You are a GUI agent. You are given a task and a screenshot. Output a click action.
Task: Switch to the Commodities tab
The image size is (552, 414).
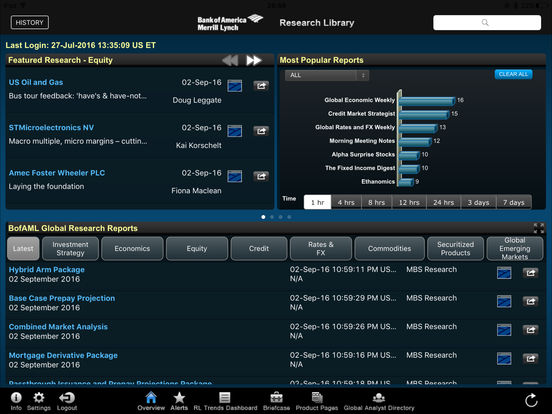(x=389, y=249)
